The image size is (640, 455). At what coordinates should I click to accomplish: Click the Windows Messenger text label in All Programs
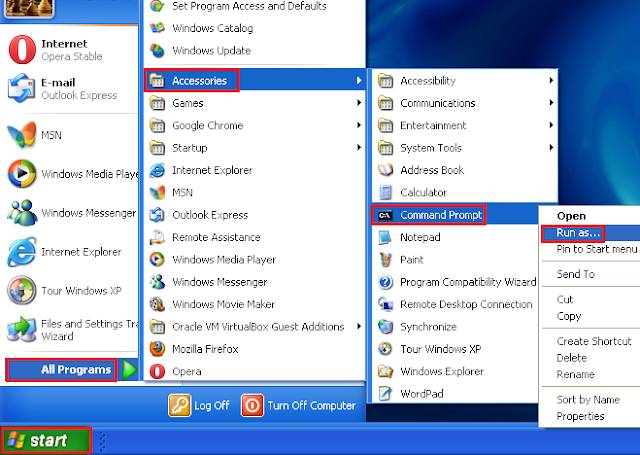coord(220,282)
